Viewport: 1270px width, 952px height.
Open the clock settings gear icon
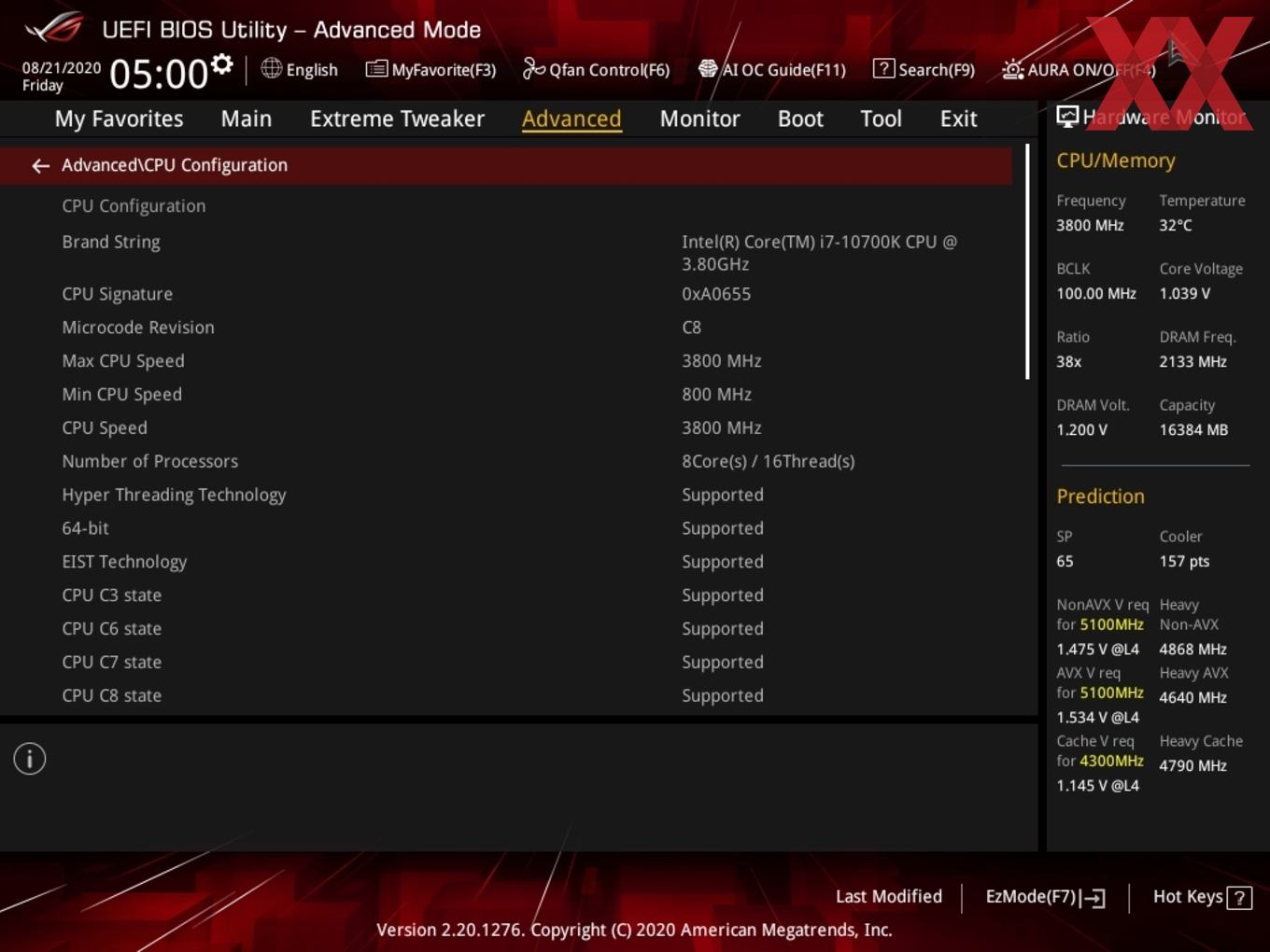(x=221, y=64)
